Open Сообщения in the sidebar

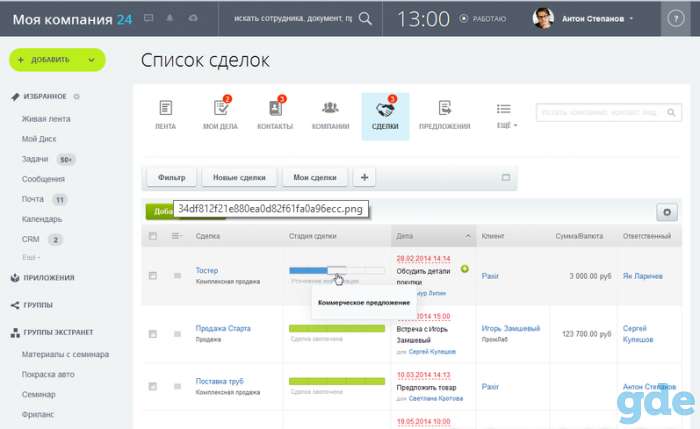tap(43, 179)
